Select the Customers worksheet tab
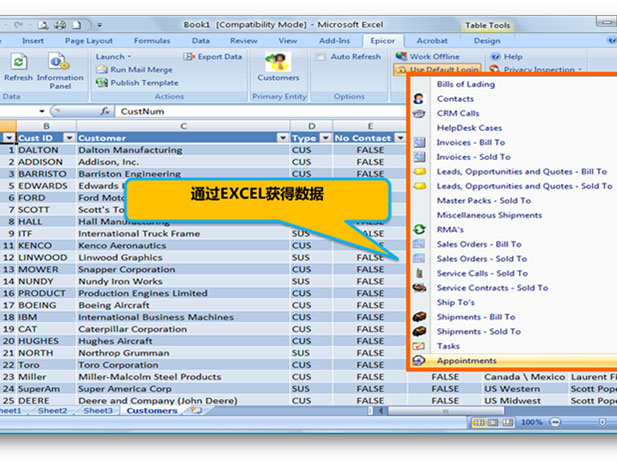The height and width of the screenshot is (464, 617). [x=152, y=410]
